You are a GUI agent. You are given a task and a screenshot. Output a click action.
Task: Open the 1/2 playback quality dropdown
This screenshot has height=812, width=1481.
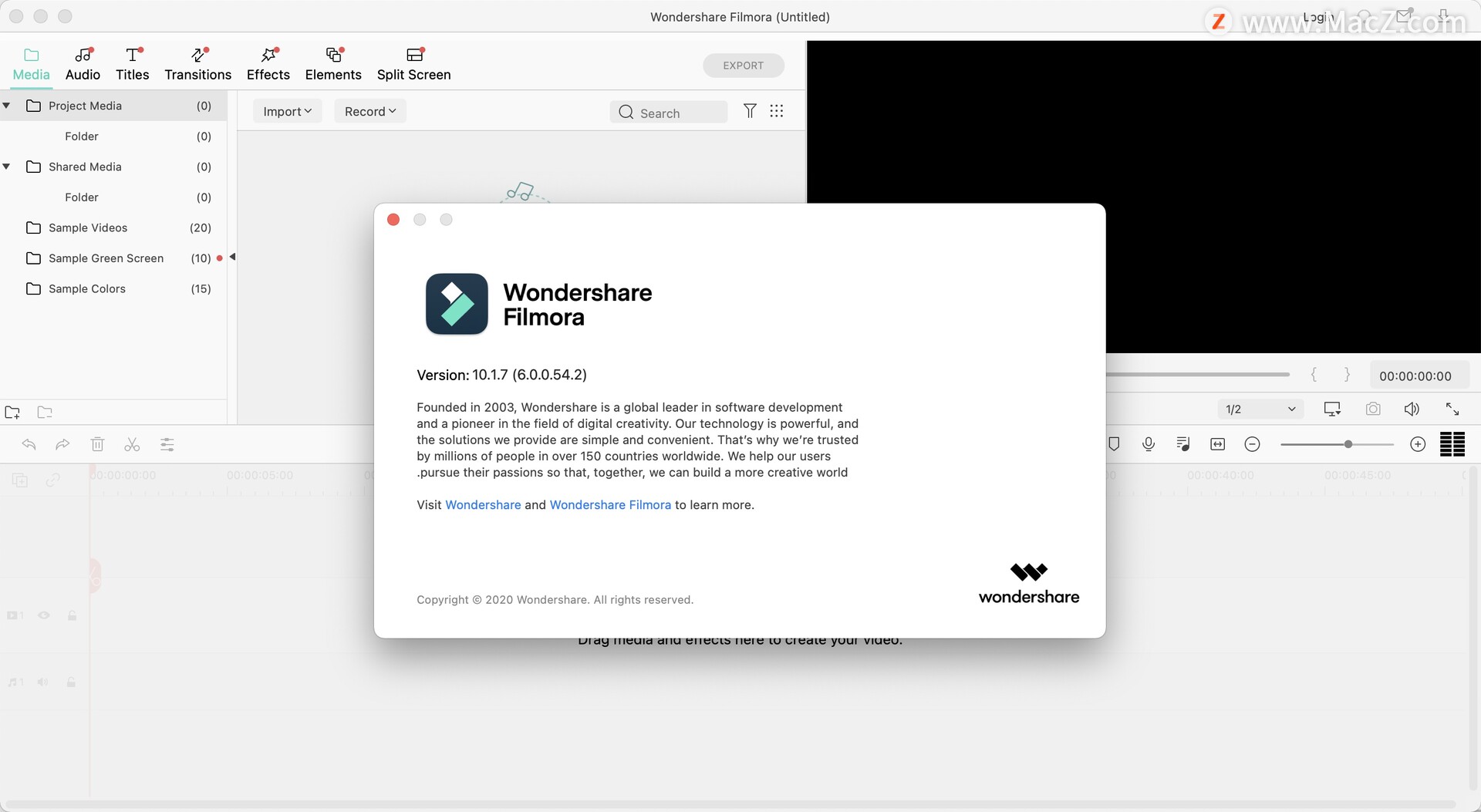(x=1260, y=409)
